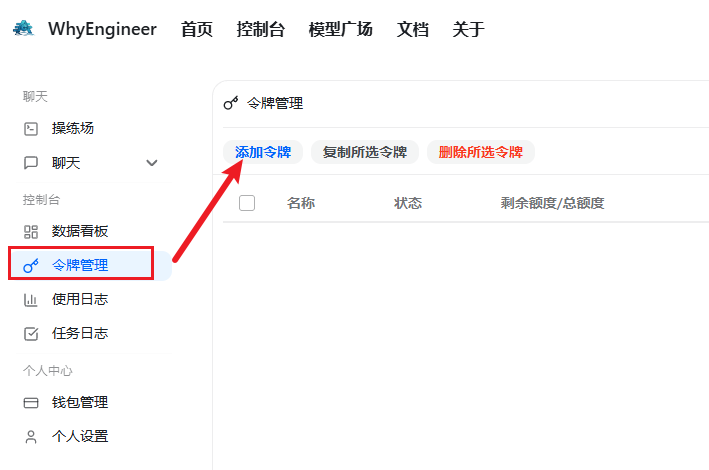Open the 关于 nav item
Screen dimensions: 709x470
pos(468,29)
